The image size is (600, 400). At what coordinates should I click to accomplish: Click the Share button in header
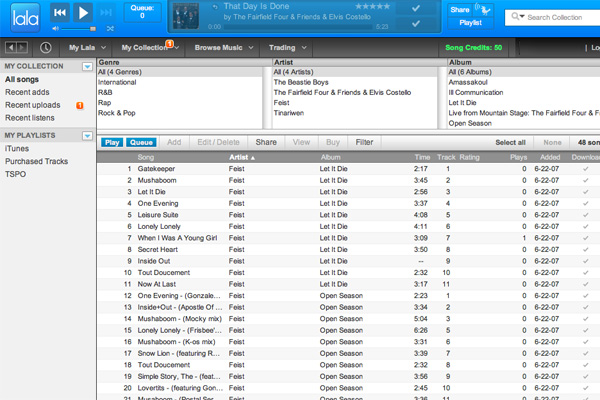[460, 10]
